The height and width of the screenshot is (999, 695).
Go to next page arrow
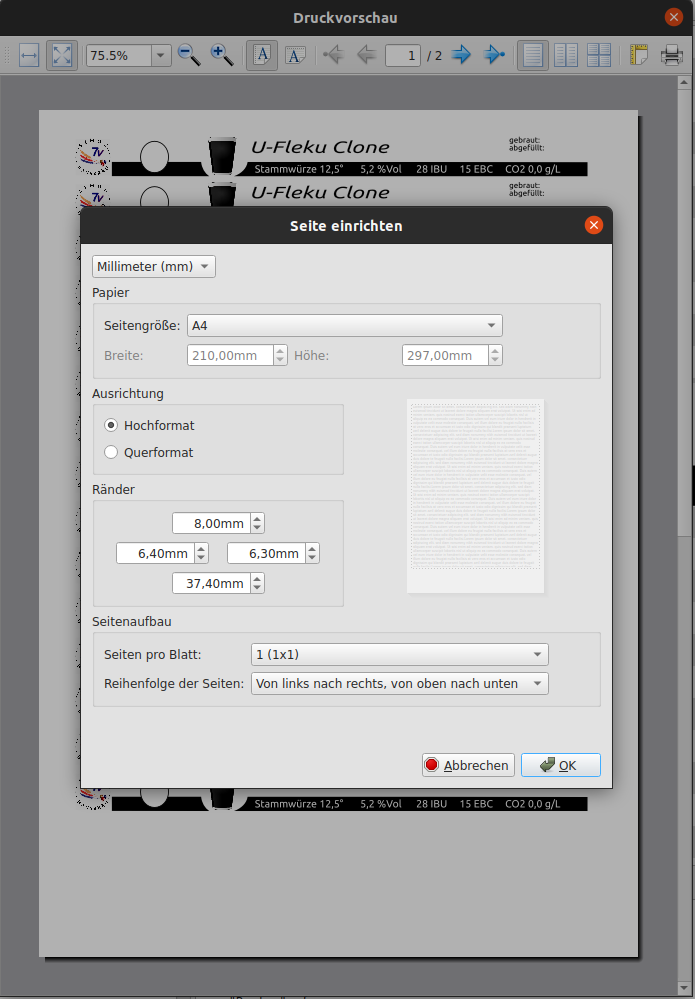461,55
